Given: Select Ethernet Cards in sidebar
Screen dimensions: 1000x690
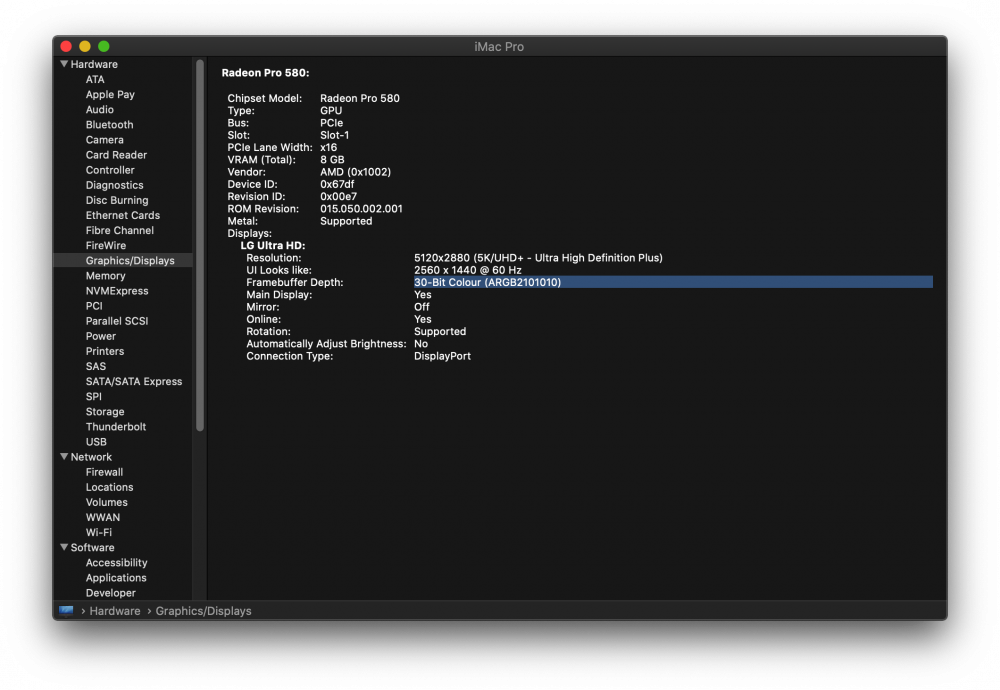Looking at the screenshot, I should coord(123,216).
